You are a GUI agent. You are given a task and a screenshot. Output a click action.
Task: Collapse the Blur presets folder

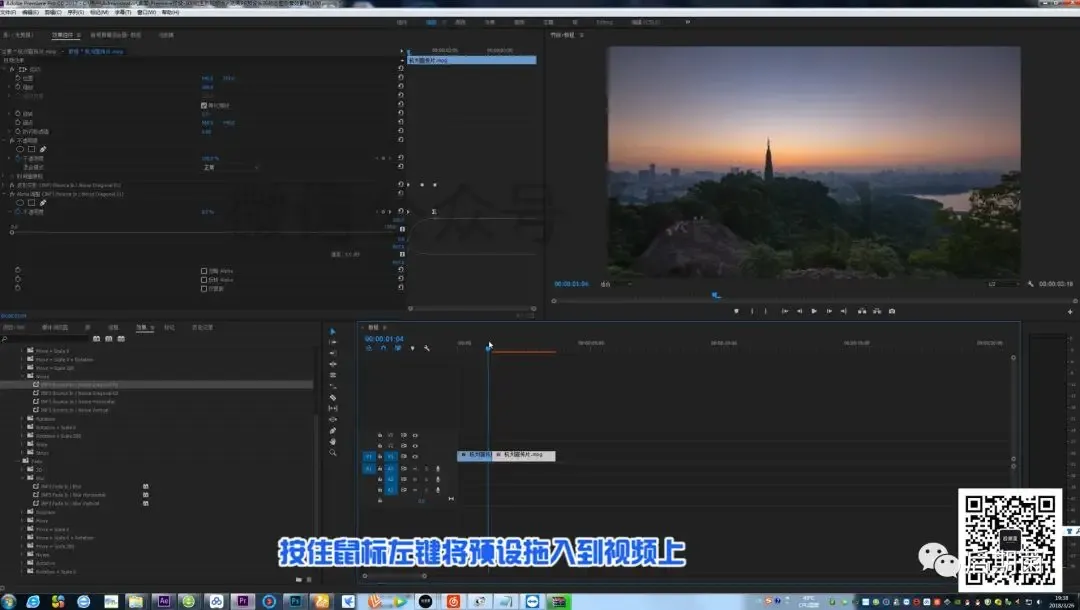pos(23,478)
